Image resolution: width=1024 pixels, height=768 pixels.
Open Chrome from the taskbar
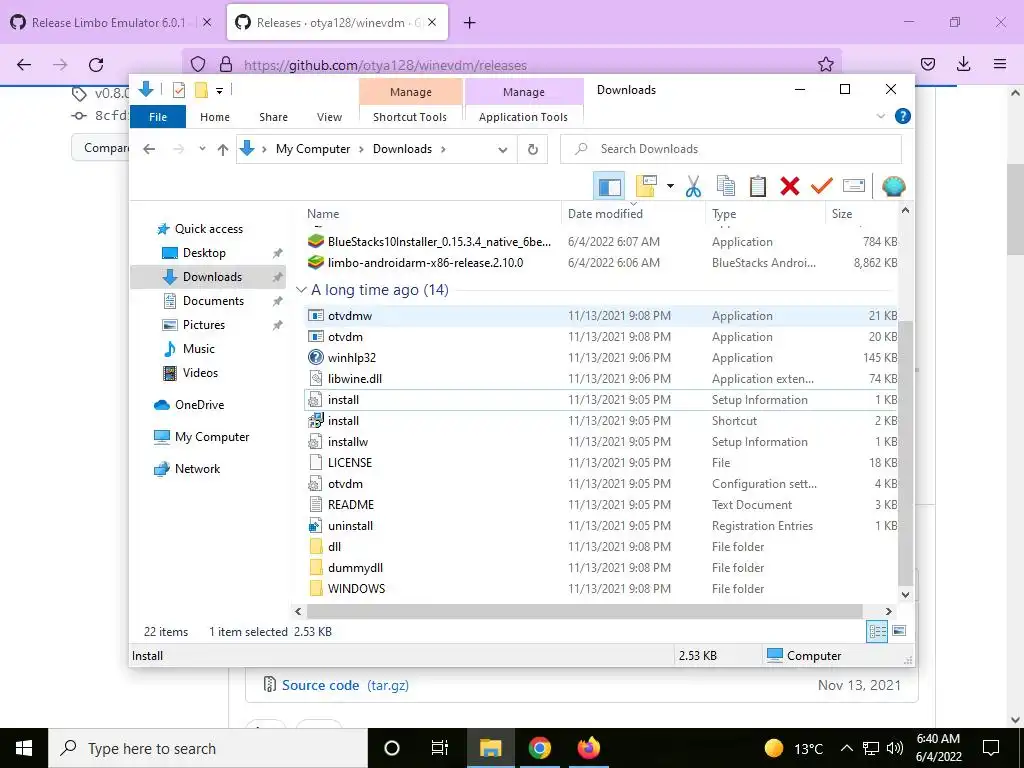coord(539,748)
